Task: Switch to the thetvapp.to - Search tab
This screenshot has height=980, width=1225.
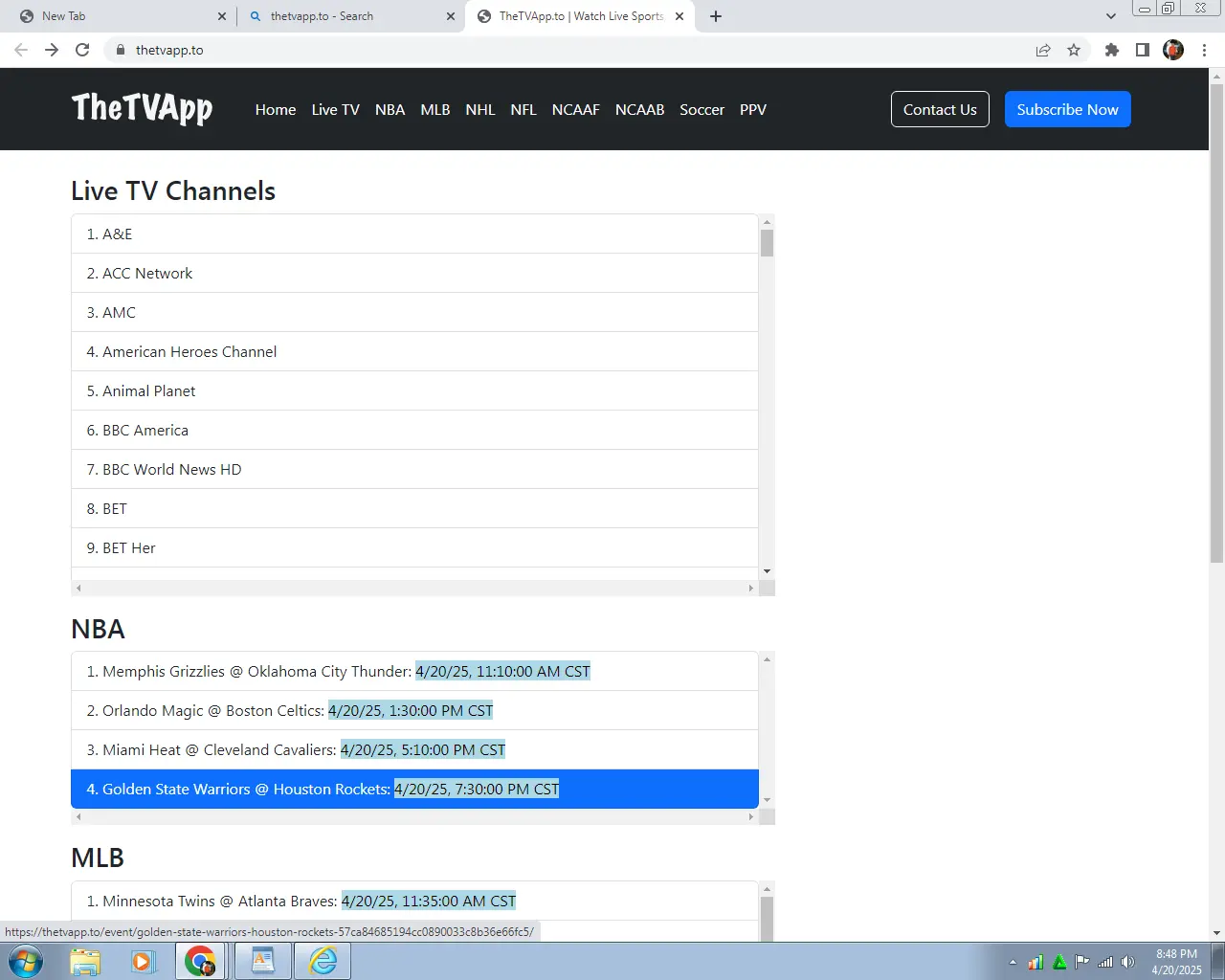Action: click(x=350, y=16)
